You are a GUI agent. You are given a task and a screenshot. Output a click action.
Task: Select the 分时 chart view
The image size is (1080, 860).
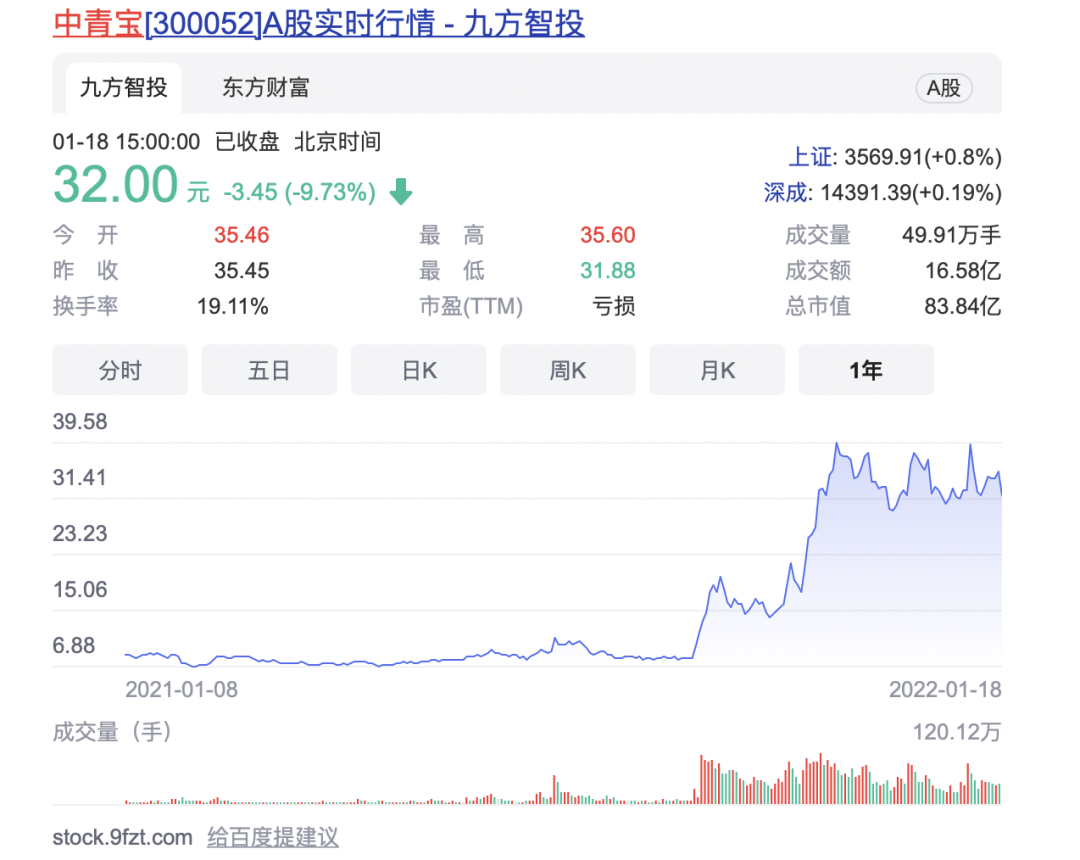tap(120, 370)
